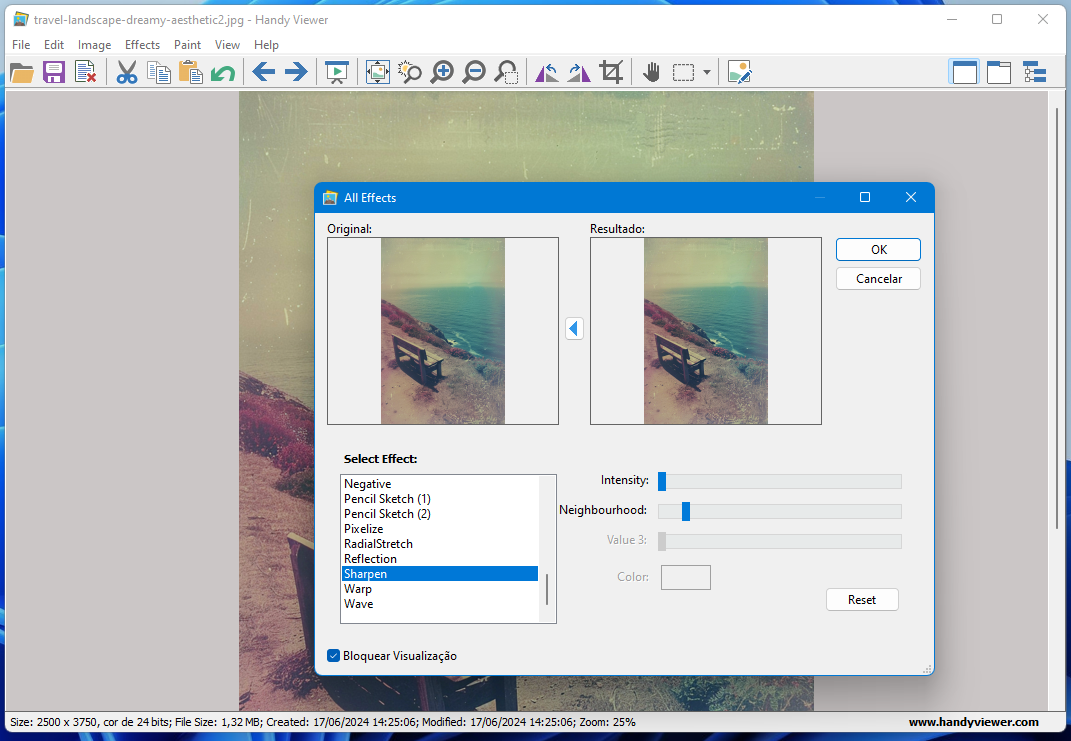
Task: Click the Reset button
Action: (x=862, y=600)
